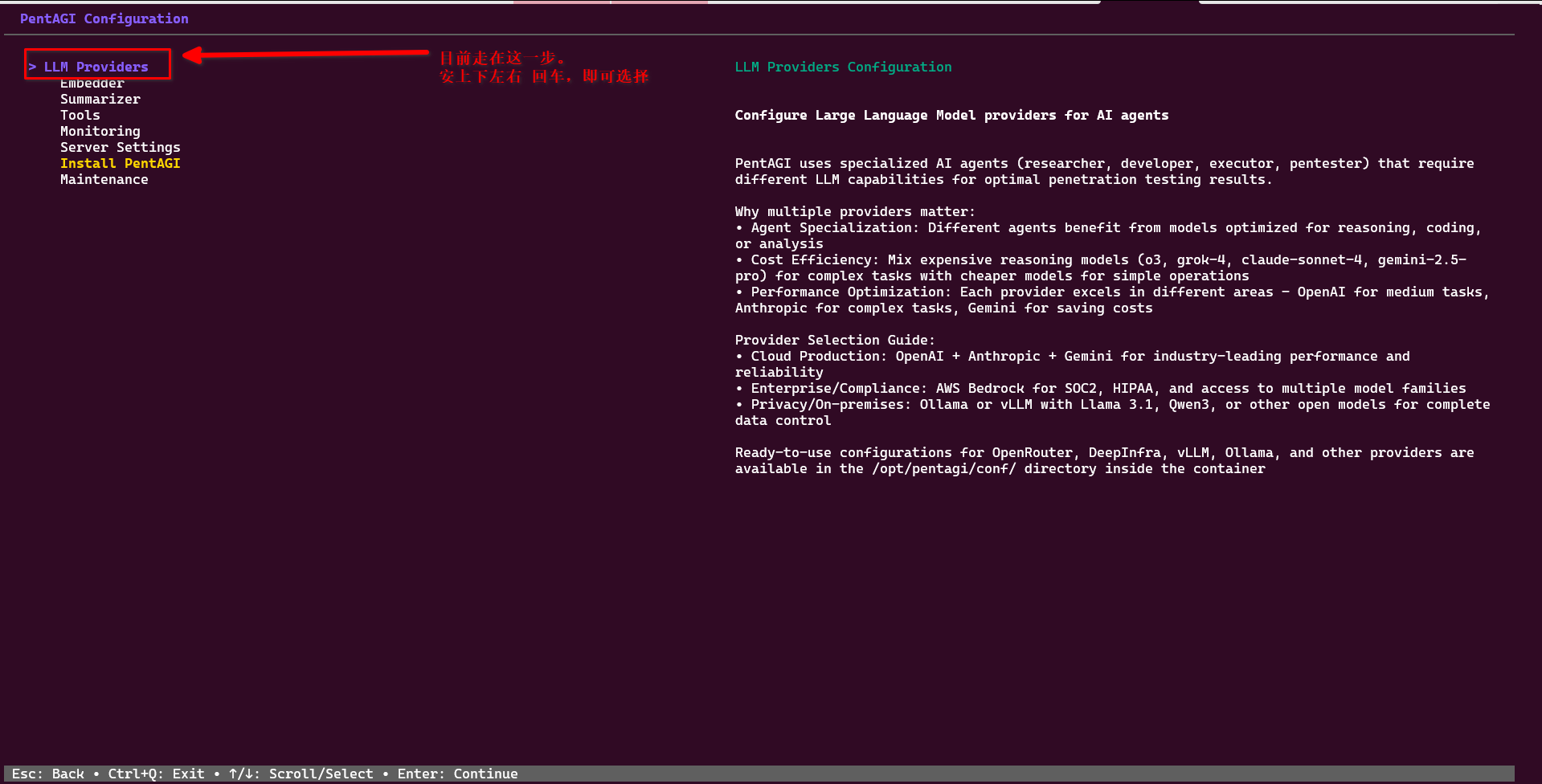Open the Maintenance menu item

click(104, 180)
